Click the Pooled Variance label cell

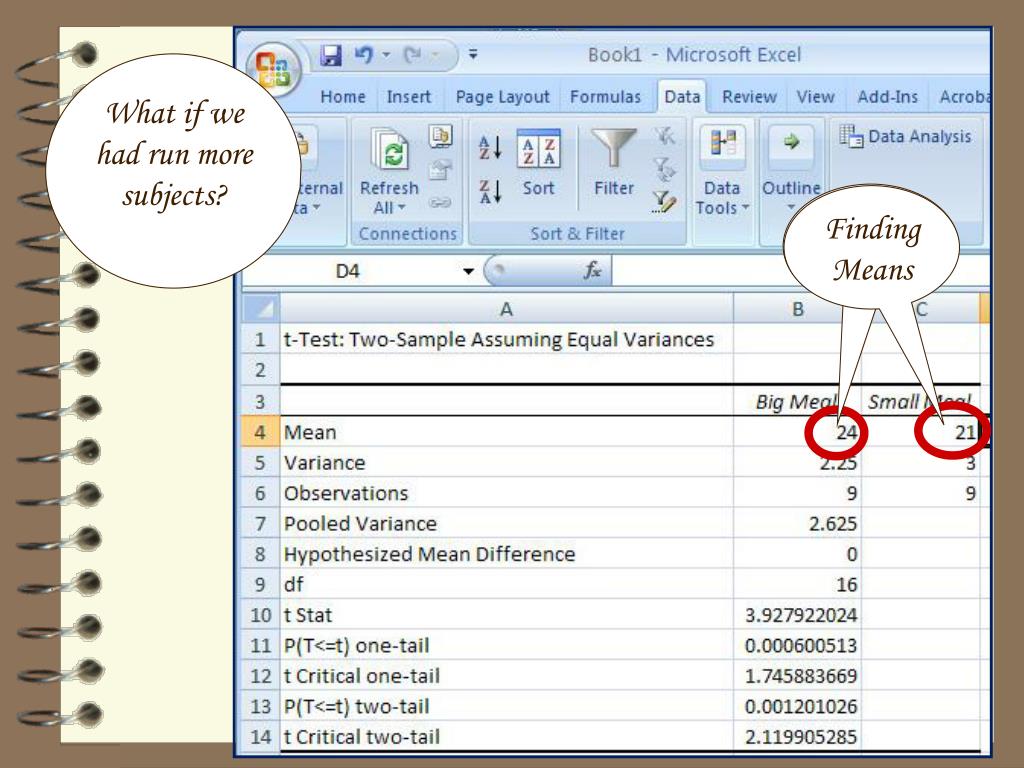(506, 523)
